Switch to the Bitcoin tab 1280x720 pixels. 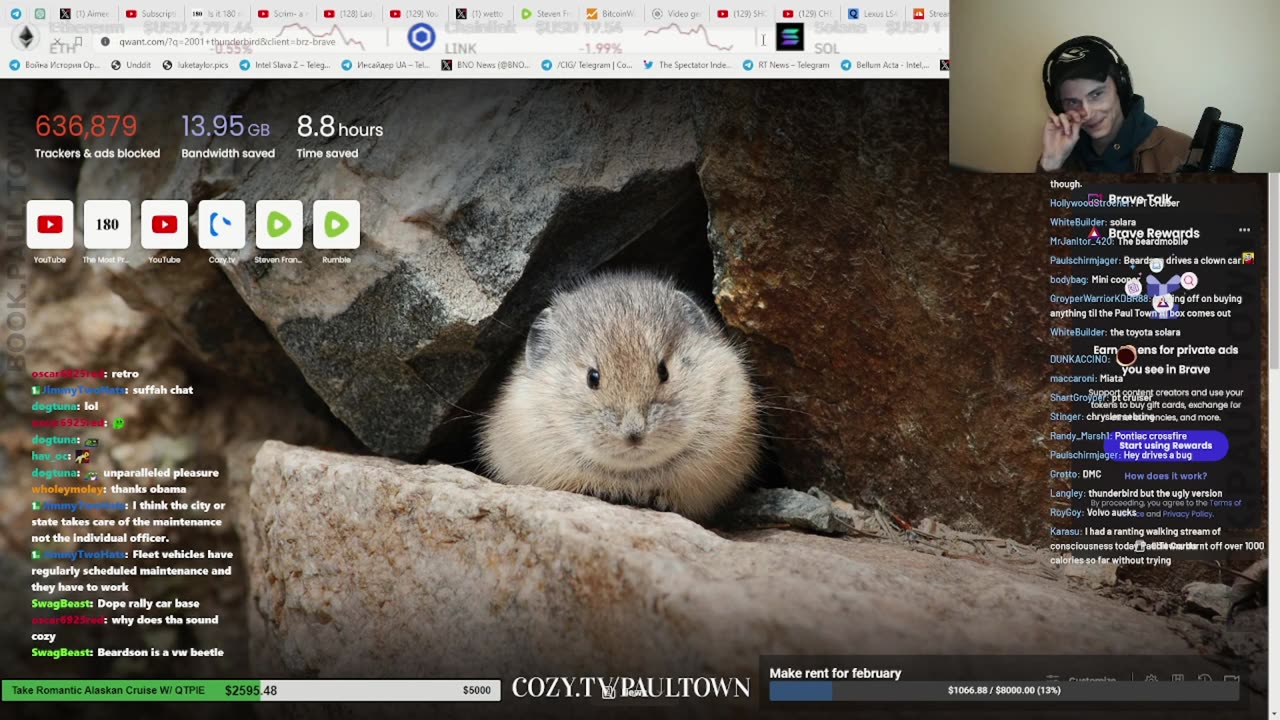tap(610, 14)
